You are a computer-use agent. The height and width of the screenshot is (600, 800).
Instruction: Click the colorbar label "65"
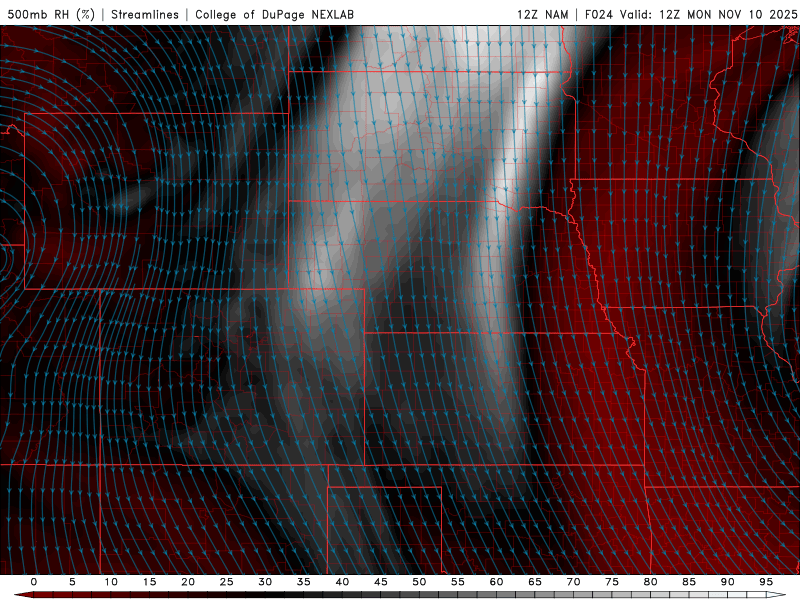535,582
